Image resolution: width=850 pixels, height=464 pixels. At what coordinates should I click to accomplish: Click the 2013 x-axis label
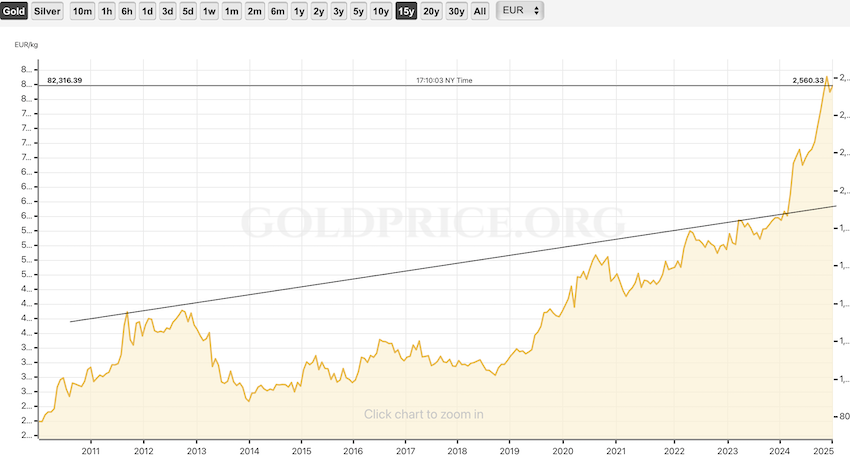pos(196,451)
